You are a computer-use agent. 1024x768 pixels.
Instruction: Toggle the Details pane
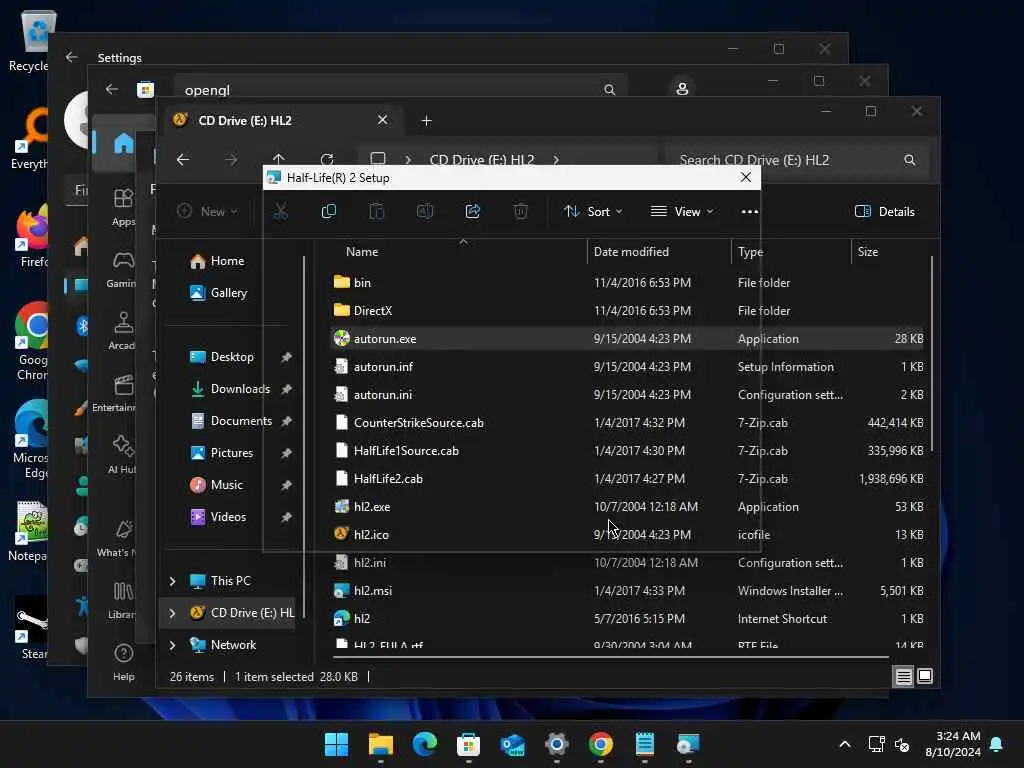[x=884, y=212]
